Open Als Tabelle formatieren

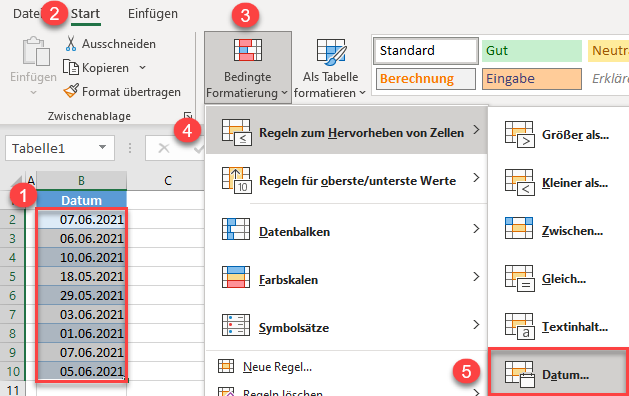pyautogui.click(x=330, y=68)
